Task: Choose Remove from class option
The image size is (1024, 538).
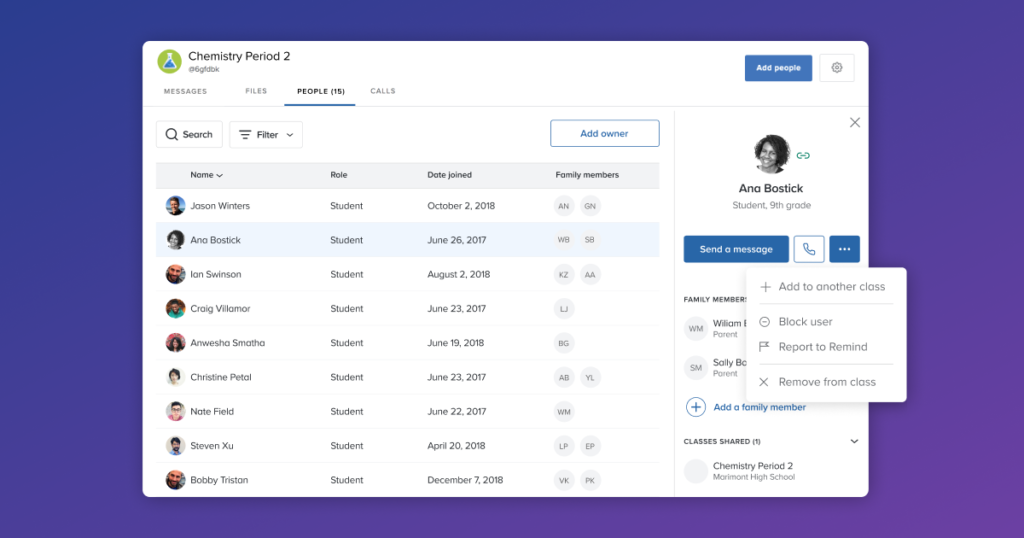Action: [826, 382]
